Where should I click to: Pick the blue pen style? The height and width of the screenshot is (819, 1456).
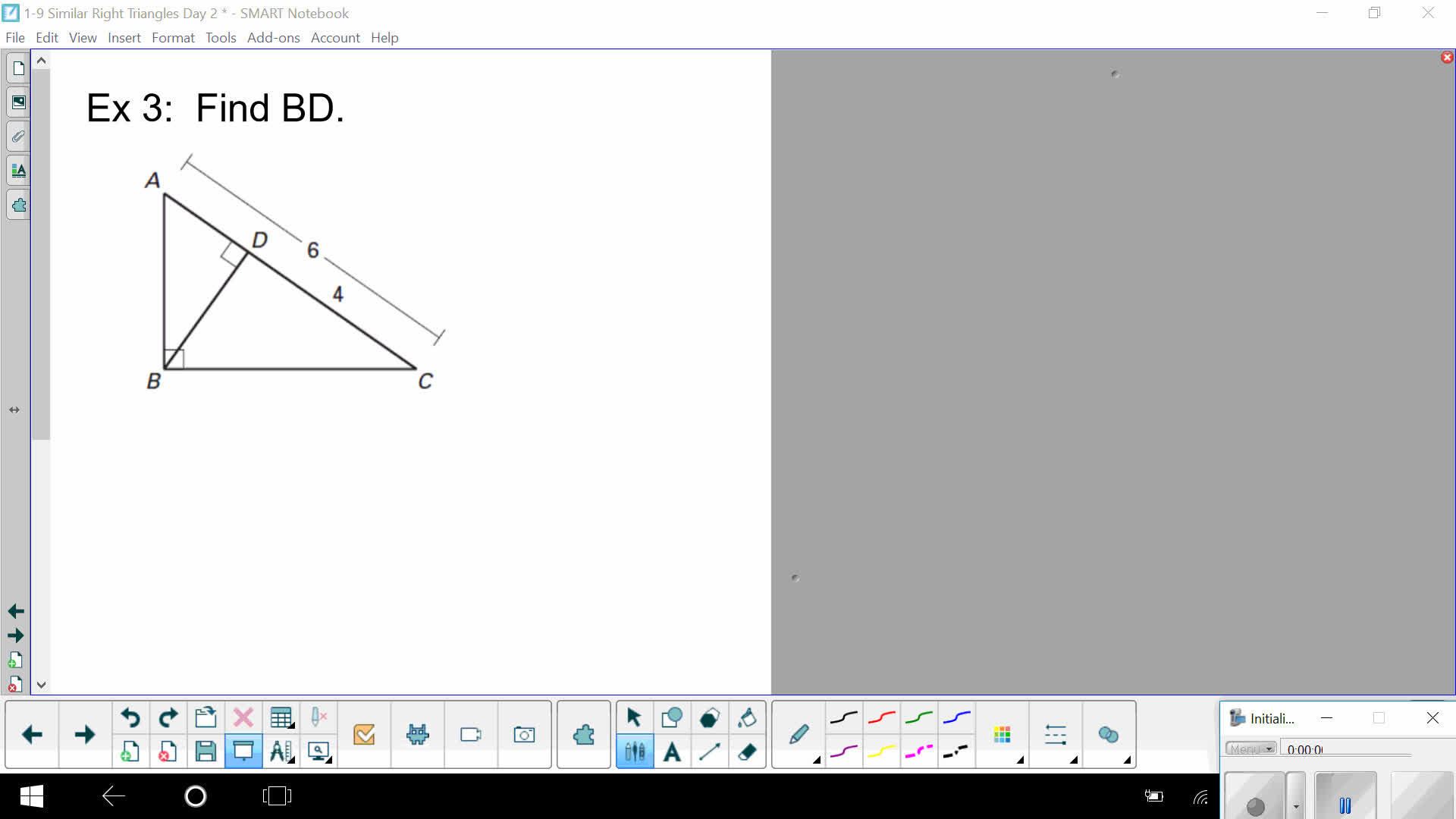tap(957, 717)
